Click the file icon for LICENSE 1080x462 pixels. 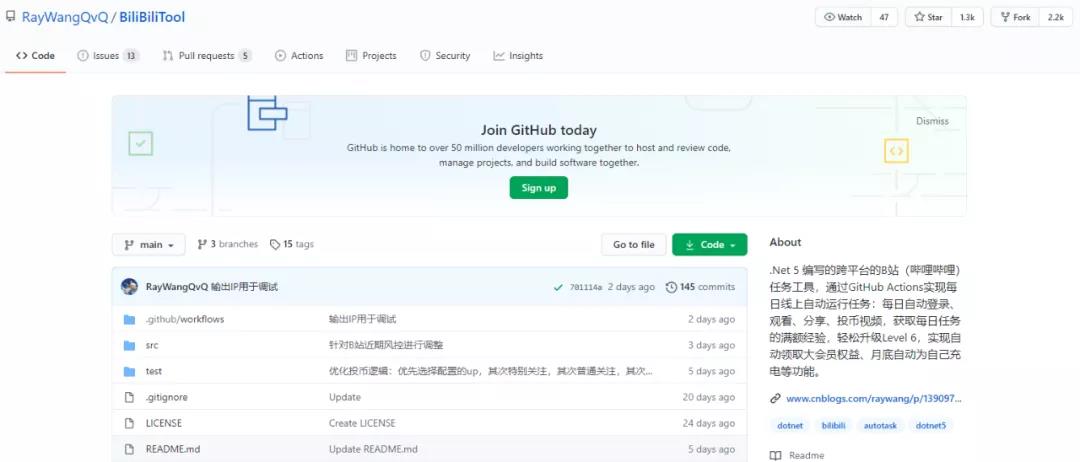[x=129, y=423]
